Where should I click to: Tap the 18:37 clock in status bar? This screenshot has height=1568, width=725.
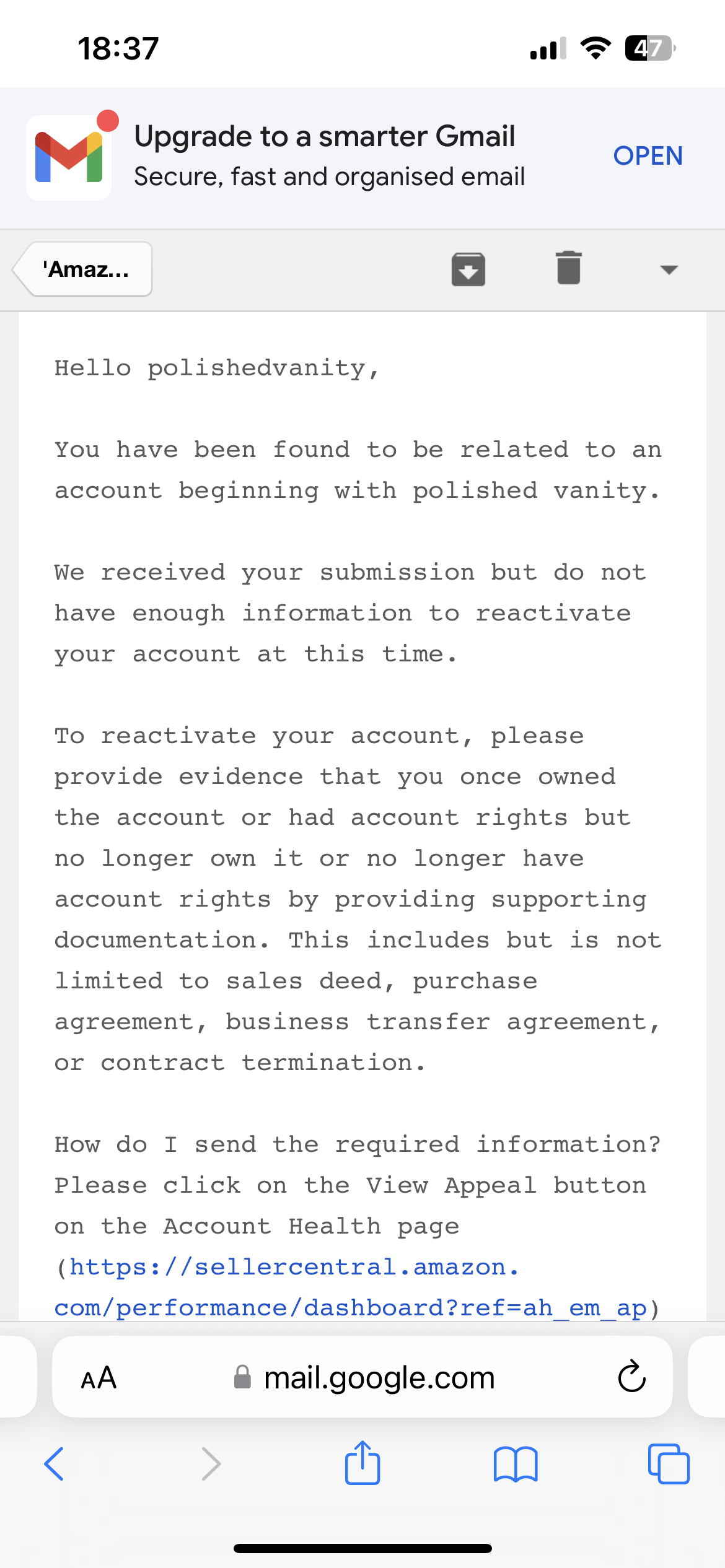pyautogui.click(x=118, y=48)
